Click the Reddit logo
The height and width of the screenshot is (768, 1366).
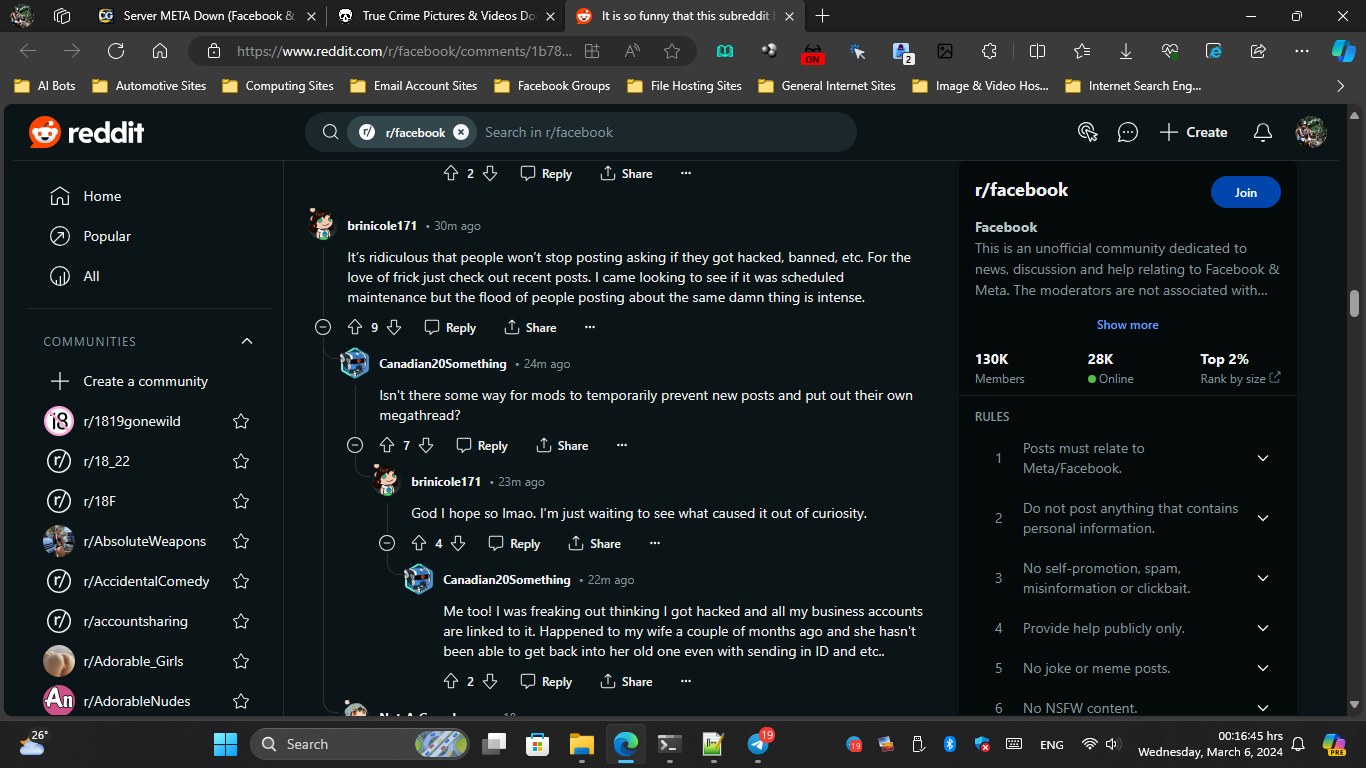[x=86, y=132]
